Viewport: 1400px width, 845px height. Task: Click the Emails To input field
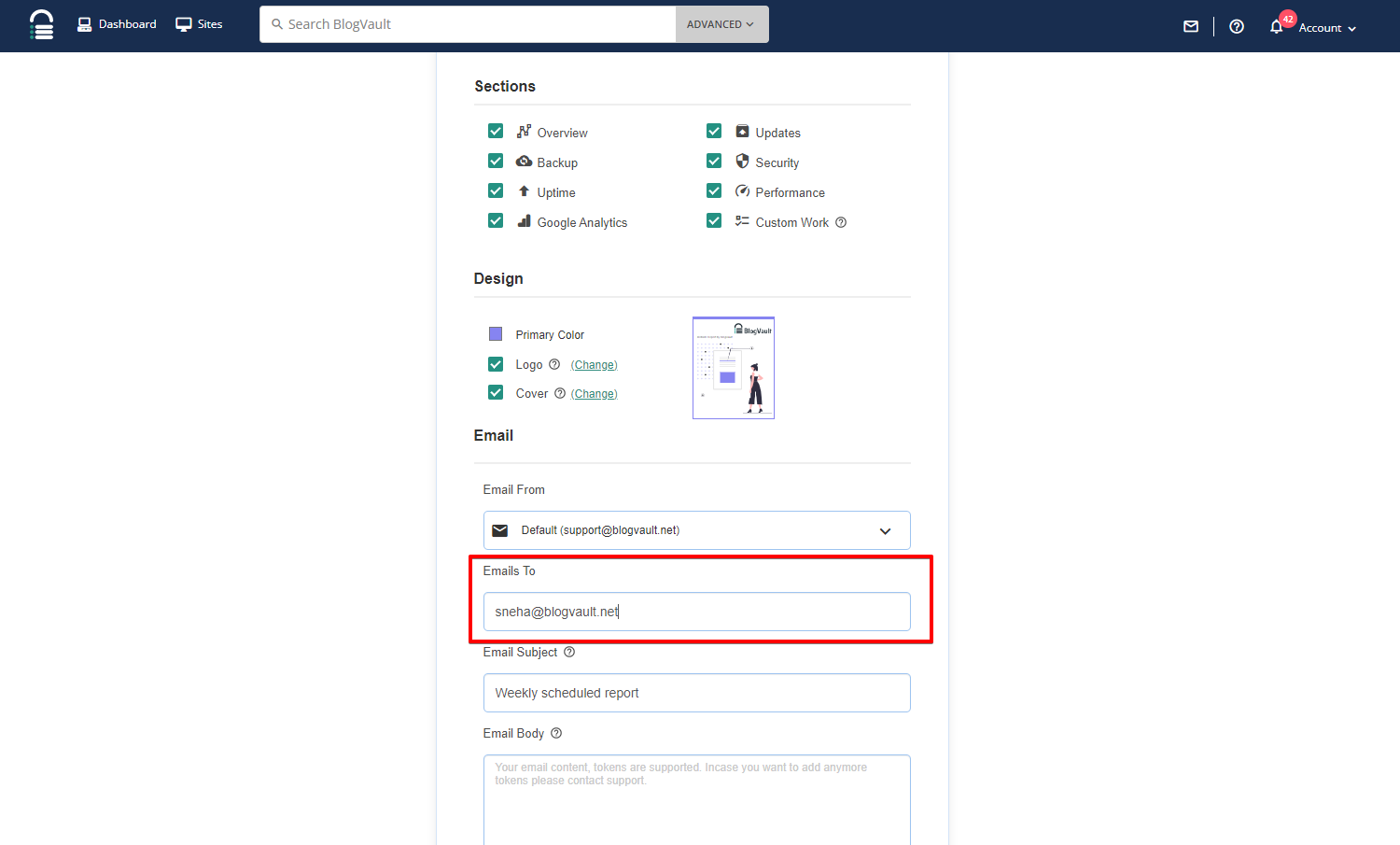(697, 612)
